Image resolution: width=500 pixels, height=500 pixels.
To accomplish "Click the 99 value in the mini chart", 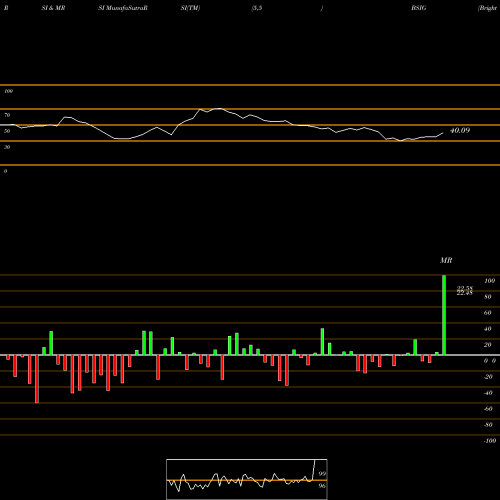I will pyautogui.click(x=322, y=473).
